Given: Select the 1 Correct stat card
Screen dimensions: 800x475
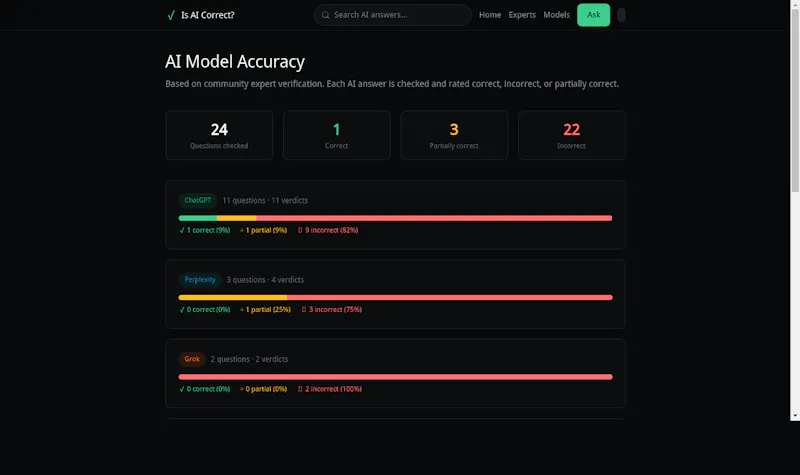Looking at the screenshot, I should pyautogui.click(x=337, y=135).
